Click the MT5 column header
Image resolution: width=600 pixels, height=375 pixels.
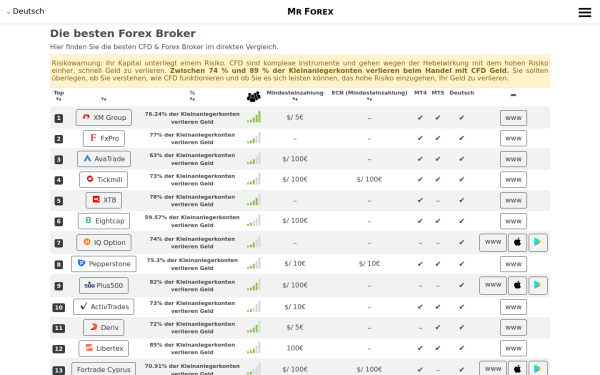point(438,93)
